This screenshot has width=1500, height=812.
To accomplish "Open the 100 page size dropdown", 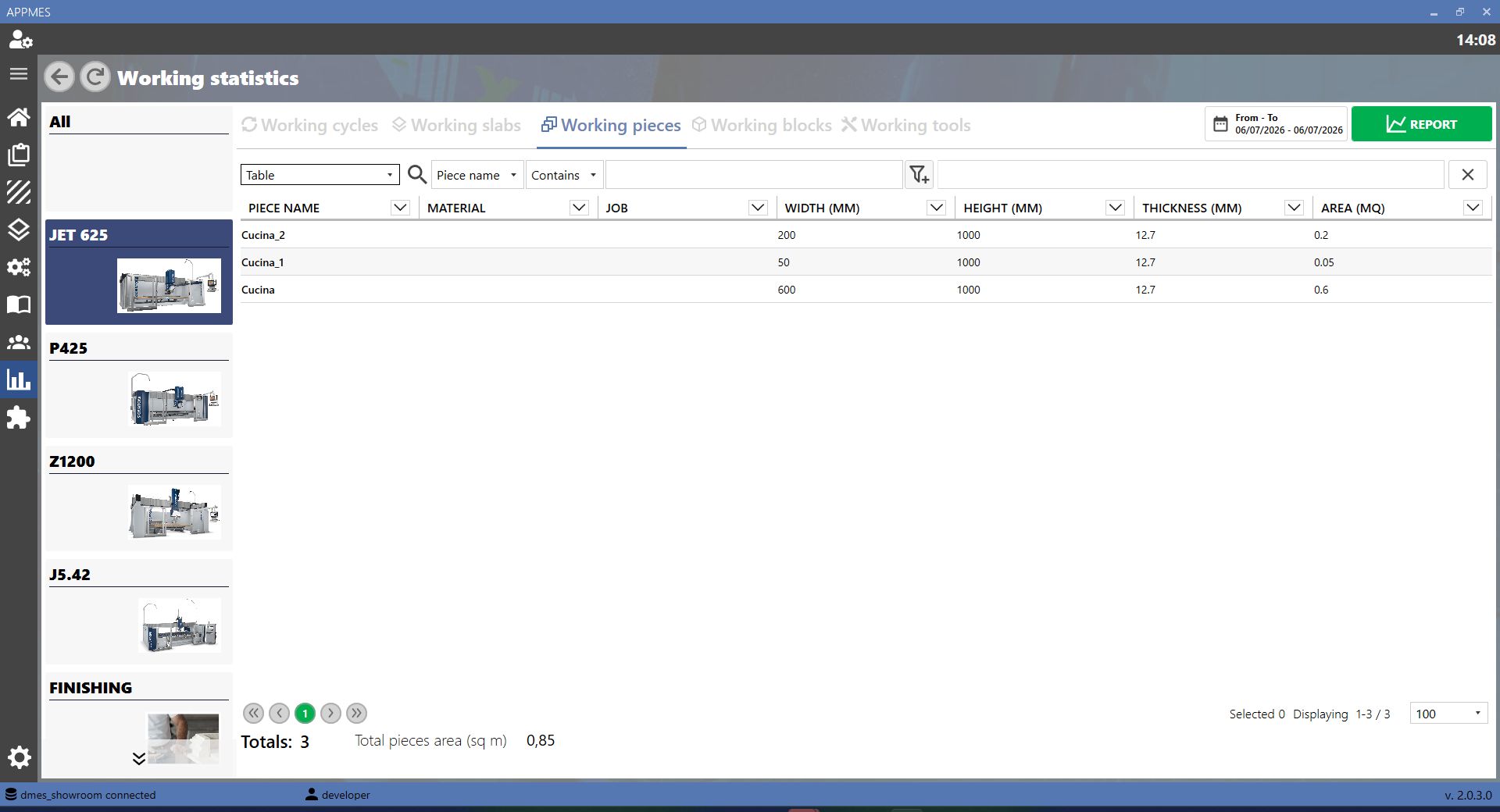I will click(1448, 714).
